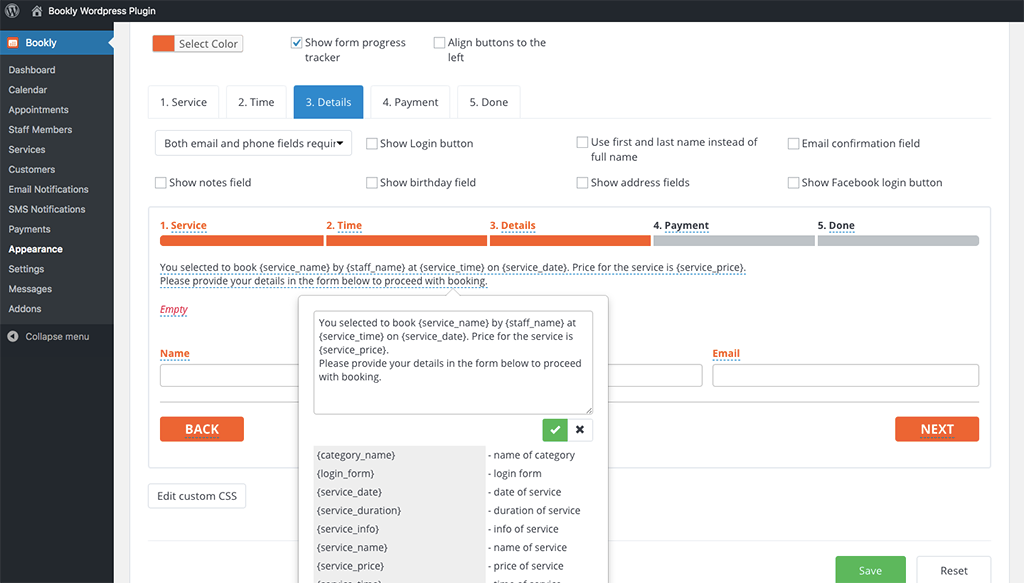Go to Customers page
This screenshot has height=583, width=1024.
click(x=31, y=169)
